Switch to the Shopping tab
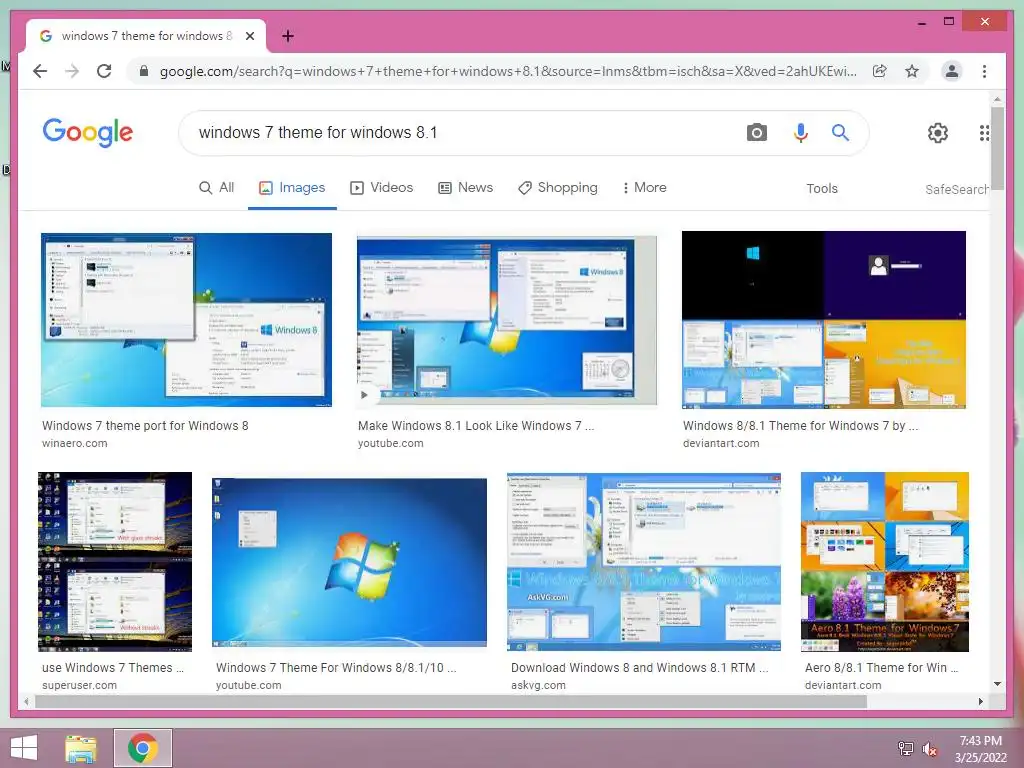Viewport: 1024px width, 768px height. pos(558,188)
